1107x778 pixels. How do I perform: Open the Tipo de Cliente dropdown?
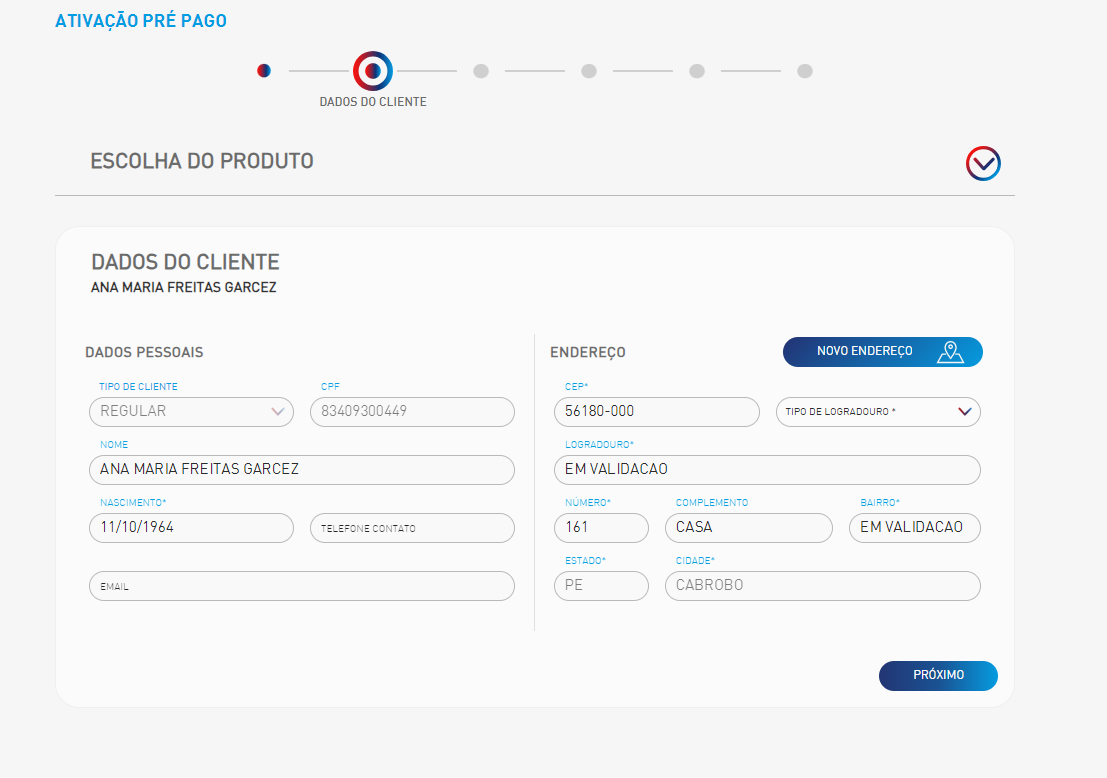[x=191, y=412]
